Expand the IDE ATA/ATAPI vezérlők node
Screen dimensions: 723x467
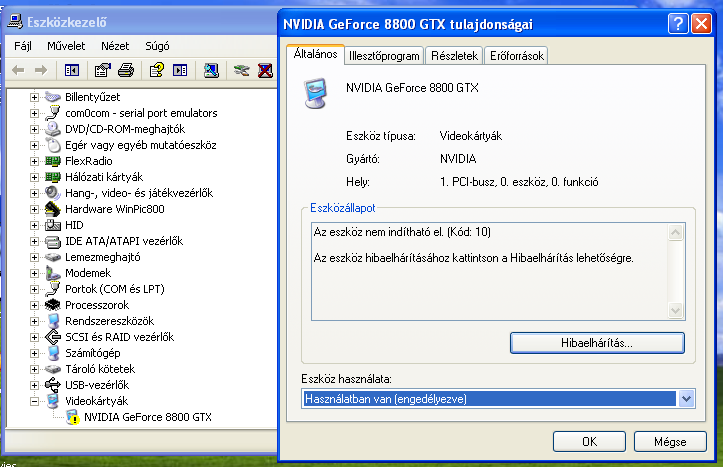point(34,241)
